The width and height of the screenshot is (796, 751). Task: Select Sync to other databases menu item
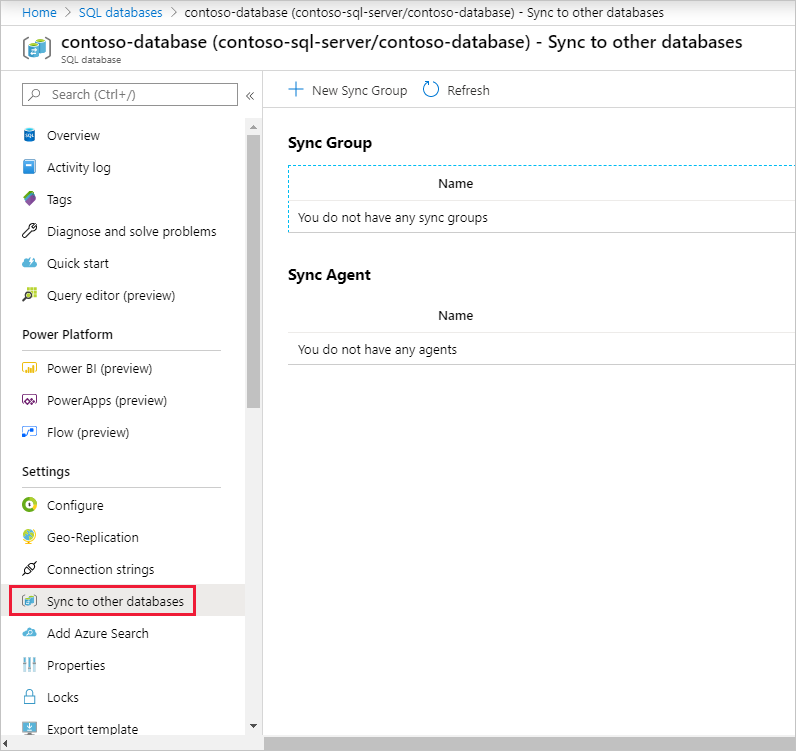115,602
